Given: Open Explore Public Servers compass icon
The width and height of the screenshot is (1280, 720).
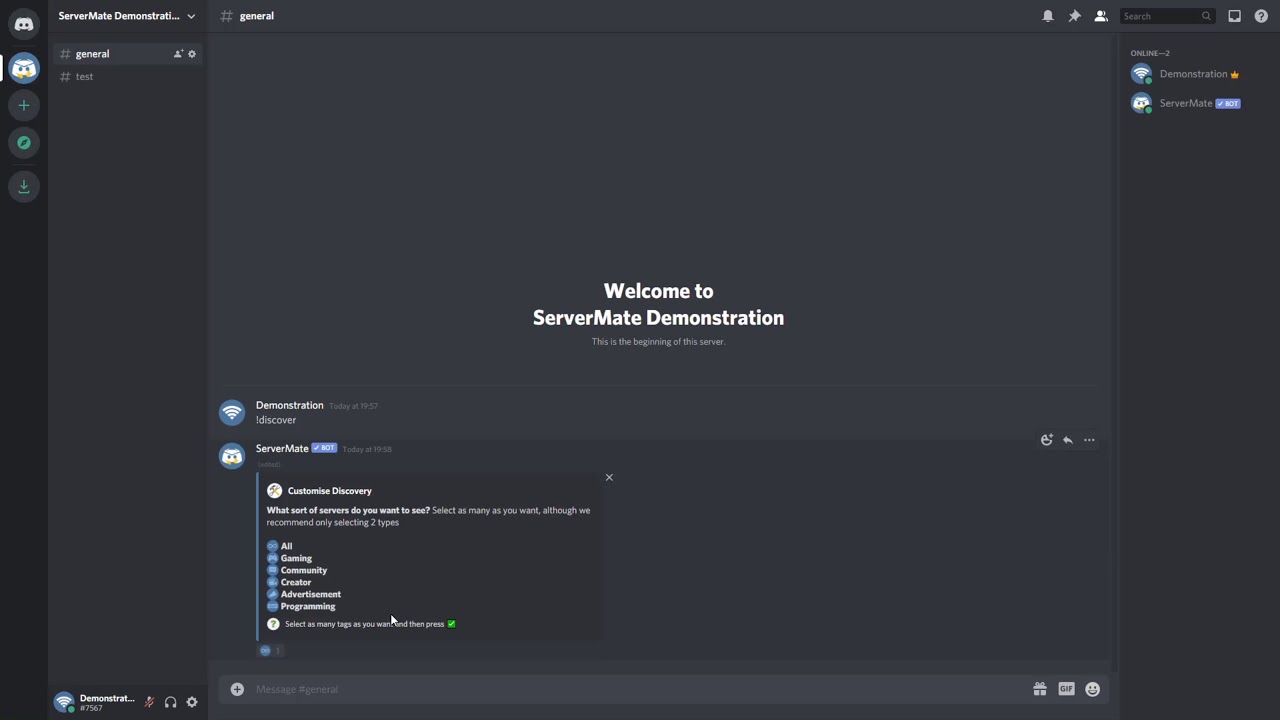Looking at the screenshot, I should click(24, 143).
